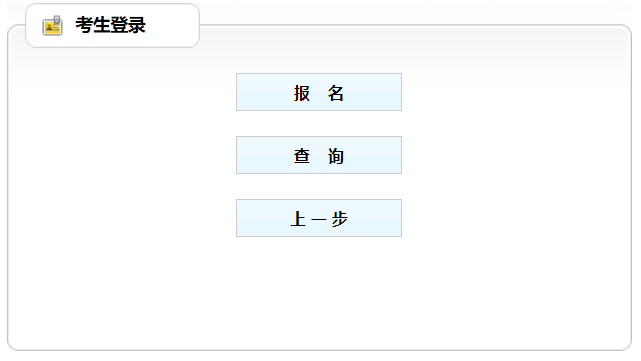This screenshot has width=641, height=361.
Task: Start registration via the 报名 button
Action: (319, 92)
